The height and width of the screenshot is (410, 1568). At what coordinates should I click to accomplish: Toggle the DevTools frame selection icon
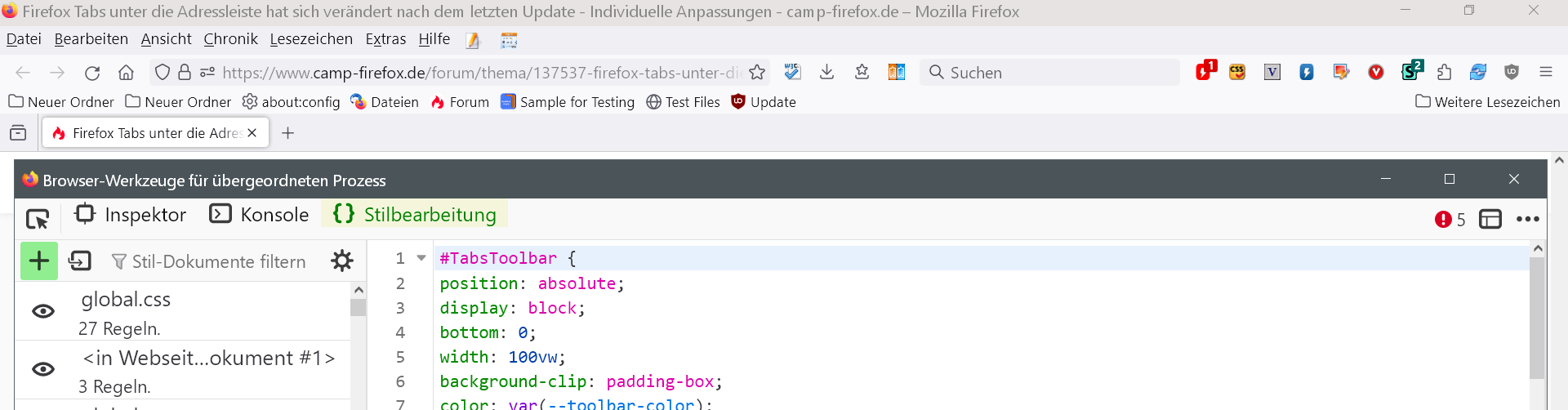pos(1490,219)
